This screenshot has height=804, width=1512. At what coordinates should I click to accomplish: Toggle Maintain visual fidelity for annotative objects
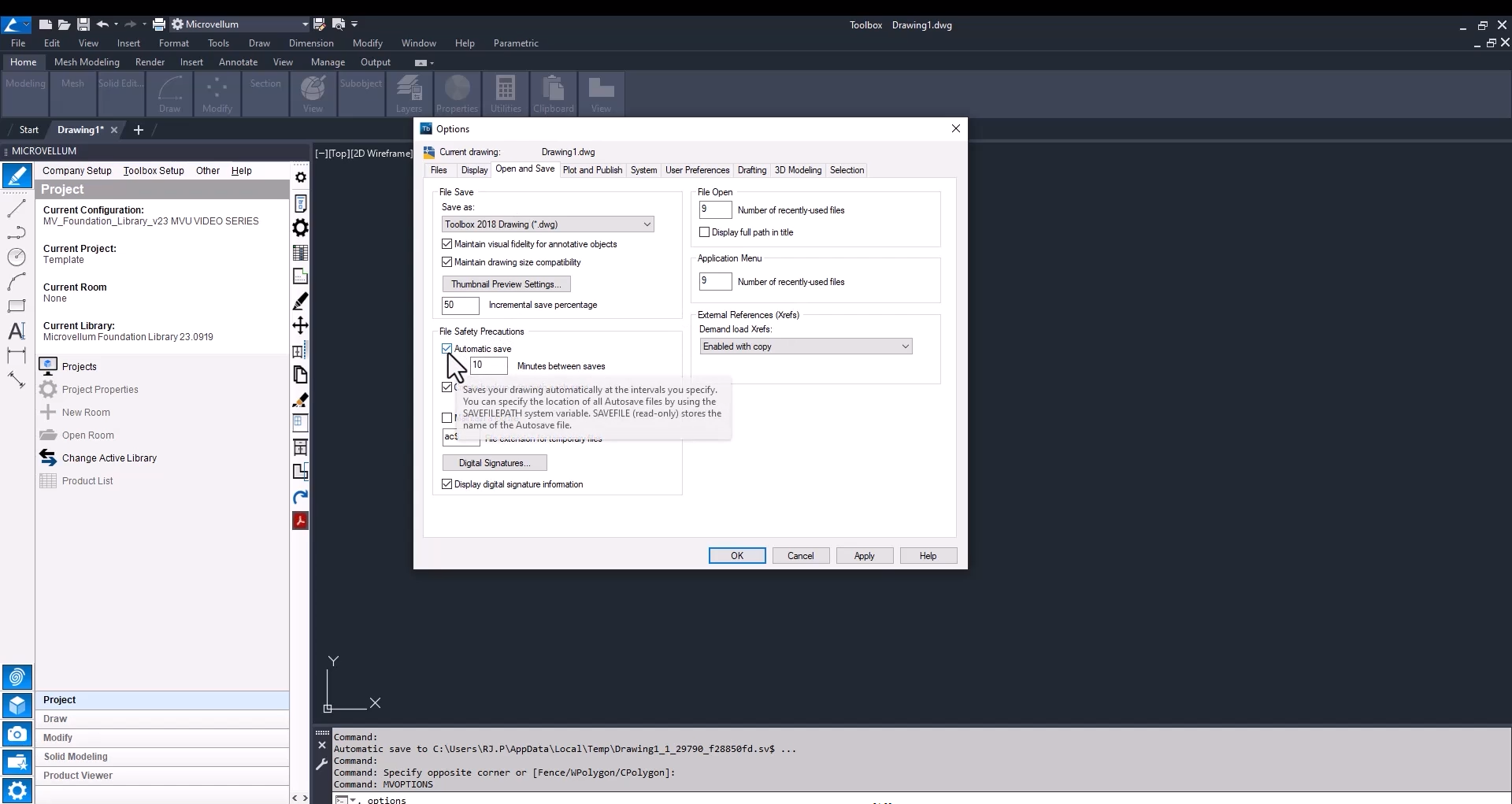tap(447, 244)
